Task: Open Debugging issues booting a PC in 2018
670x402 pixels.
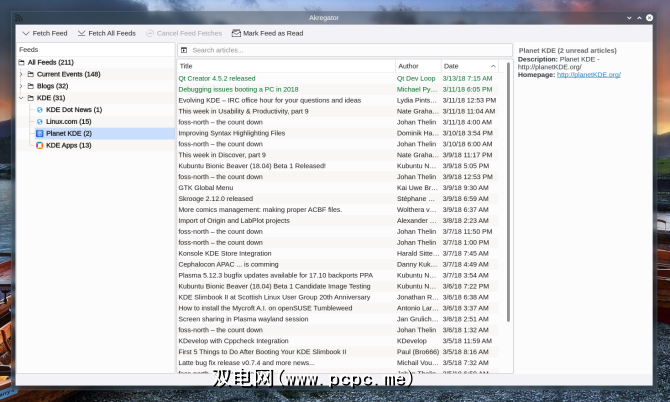Action: click(x=238, y=89)
